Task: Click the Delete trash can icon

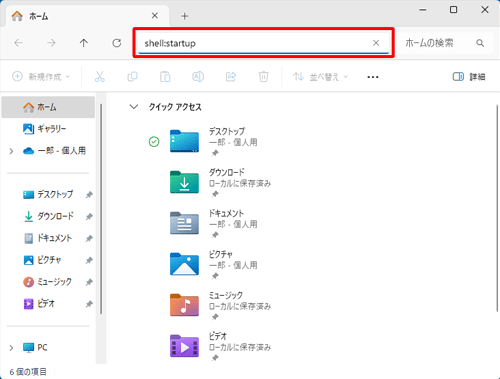Action: click(263, 77)
